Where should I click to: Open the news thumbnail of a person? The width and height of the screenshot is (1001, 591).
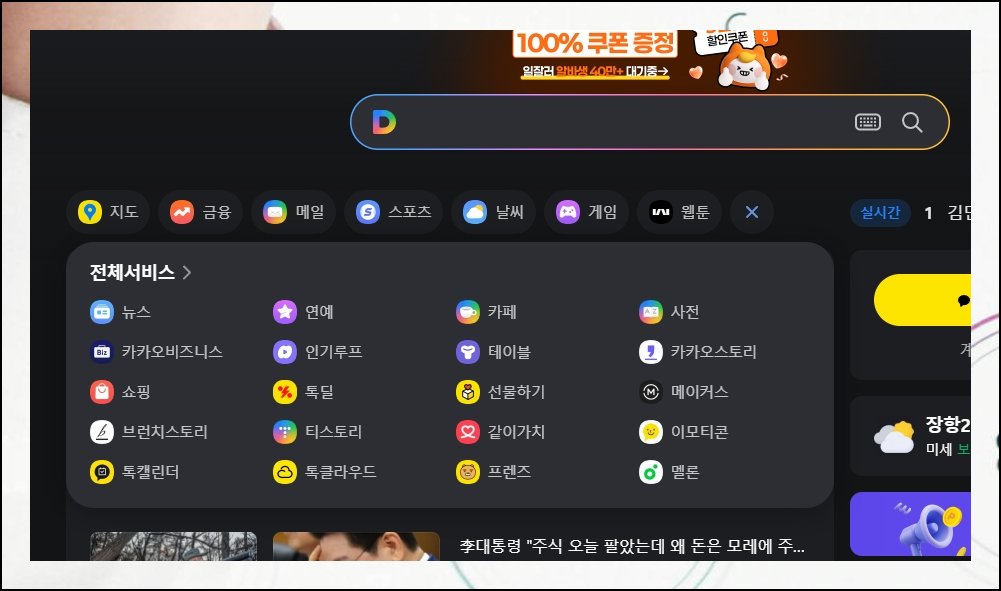356,546
